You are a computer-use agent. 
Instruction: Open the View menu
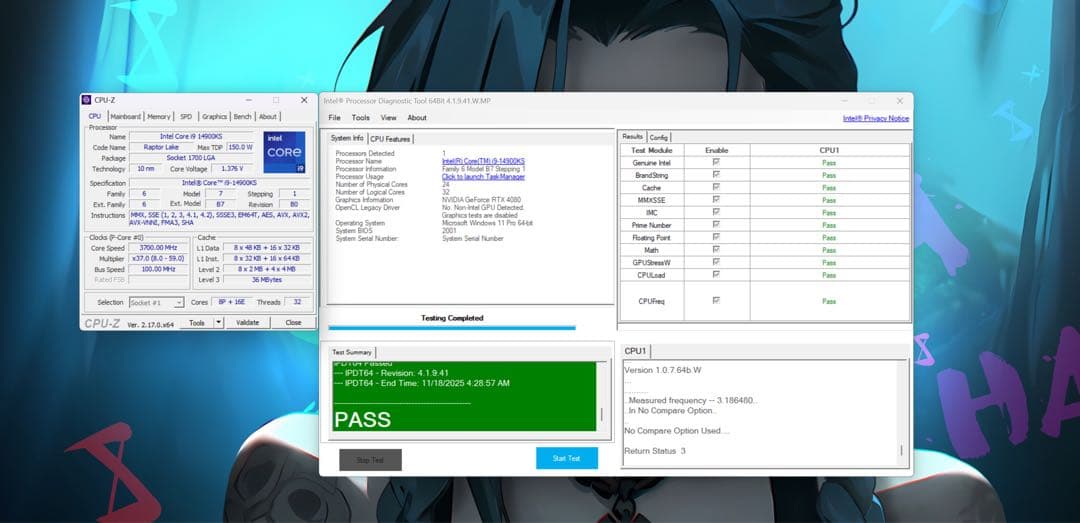click(x=388, y=118)
